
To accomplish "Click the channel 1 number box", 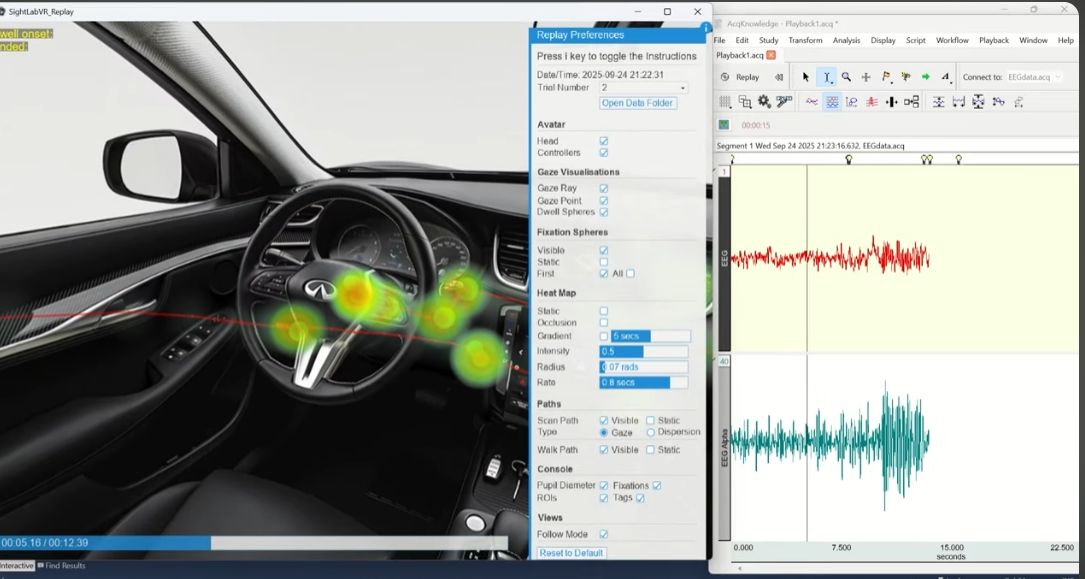I will click(x=724, y=172).
